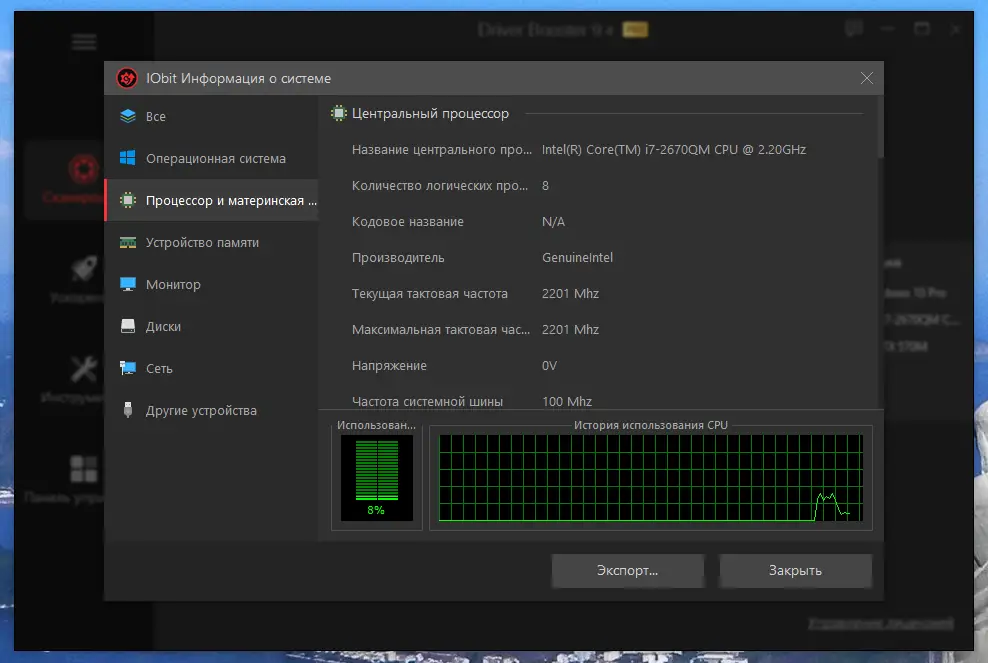Click the current clock 2201 Mhz value
The image size is (988, 663).
coord(570,294)
